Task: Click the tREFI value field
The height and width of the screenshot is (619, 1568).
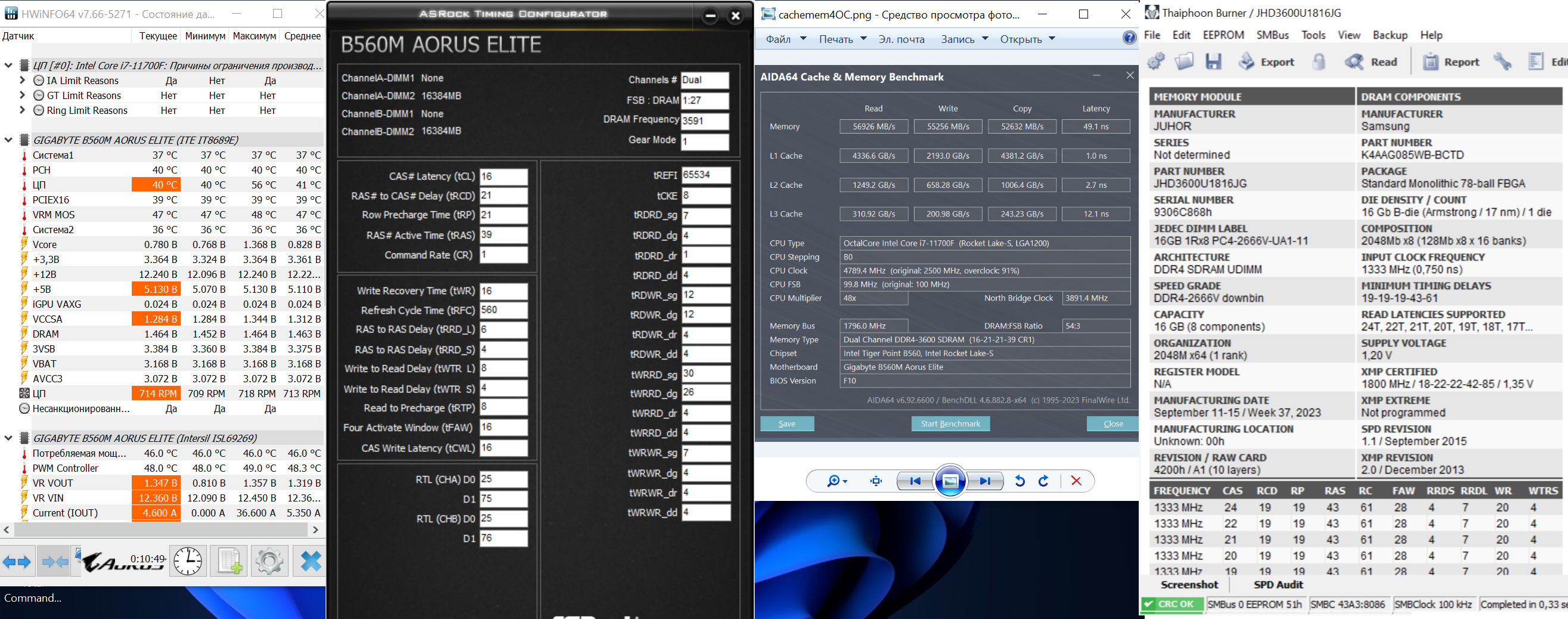Action: (x=705, y=175)
